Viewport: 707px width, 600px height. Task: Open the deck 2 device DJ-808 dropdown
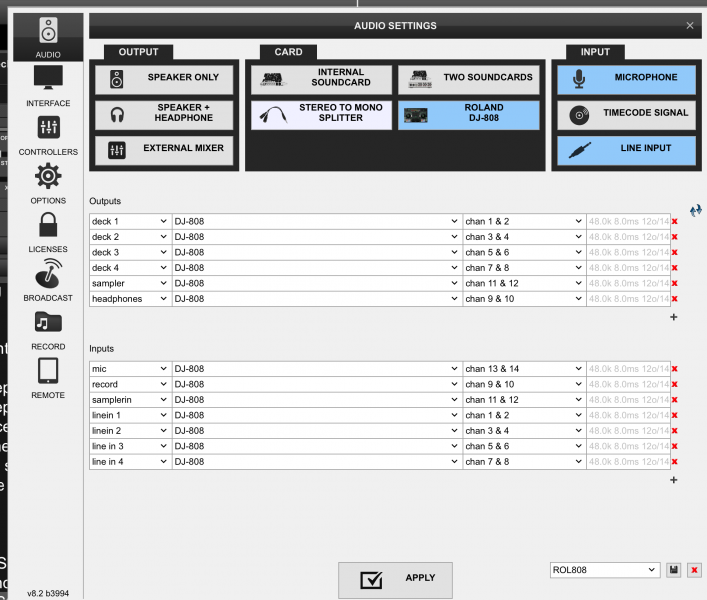(x=317, y=237)
